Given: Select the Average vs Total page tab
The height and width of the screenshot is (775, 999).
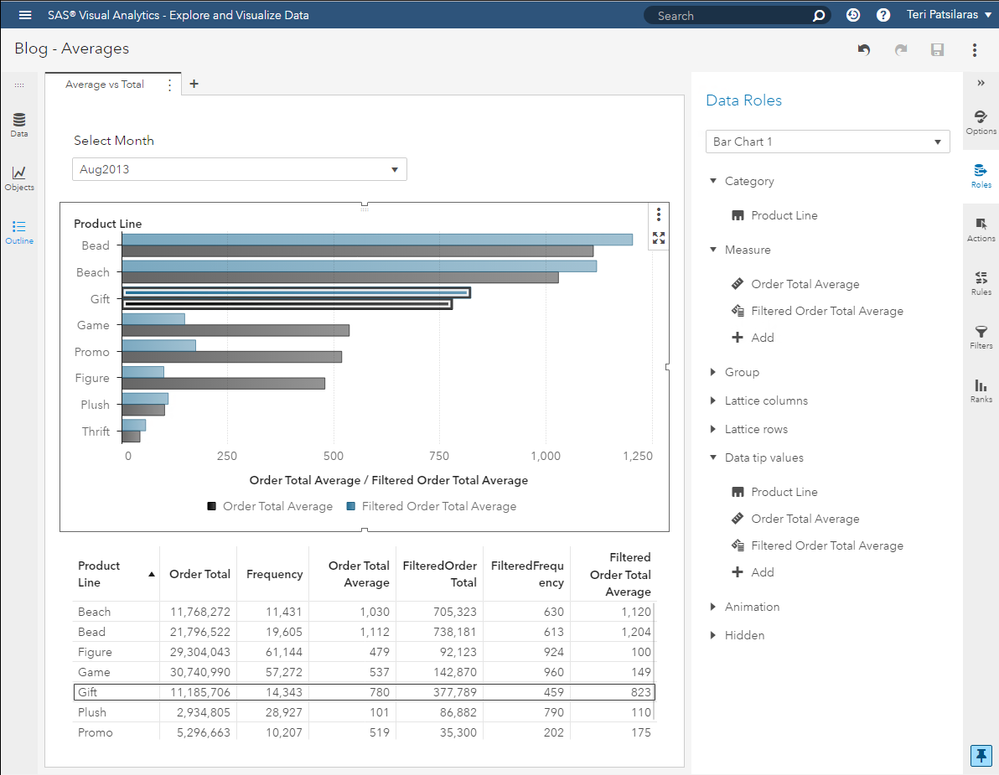Looking at the screenshot, I should pos(104,85).
